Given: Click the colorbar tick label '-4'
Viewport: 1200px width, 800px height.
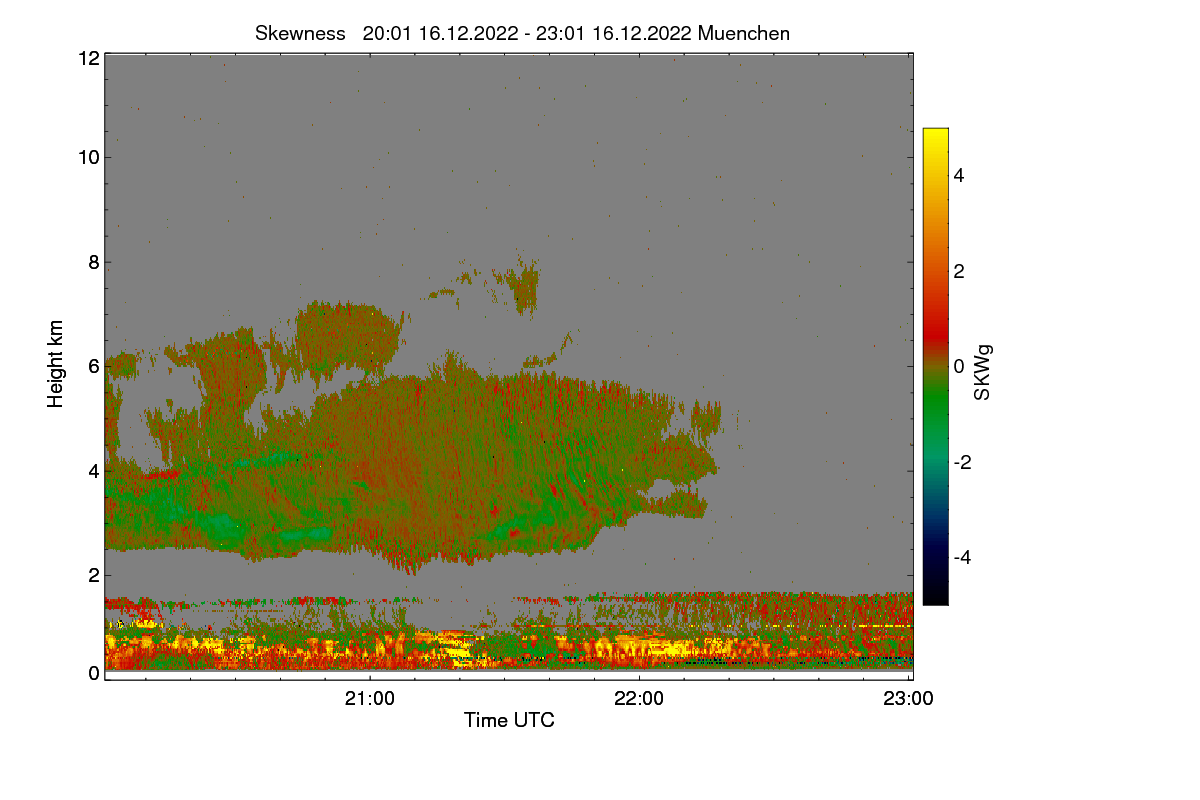Looking at the screenshot, I should click(x=963, y=557).
